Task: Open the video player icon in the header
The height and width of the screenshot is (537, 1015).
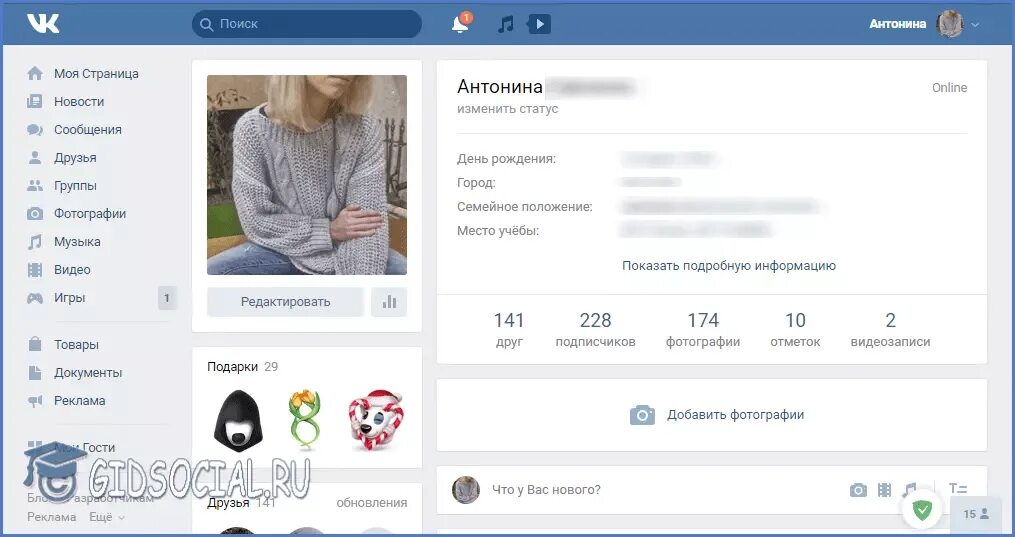Action: (x=539, y=25)
